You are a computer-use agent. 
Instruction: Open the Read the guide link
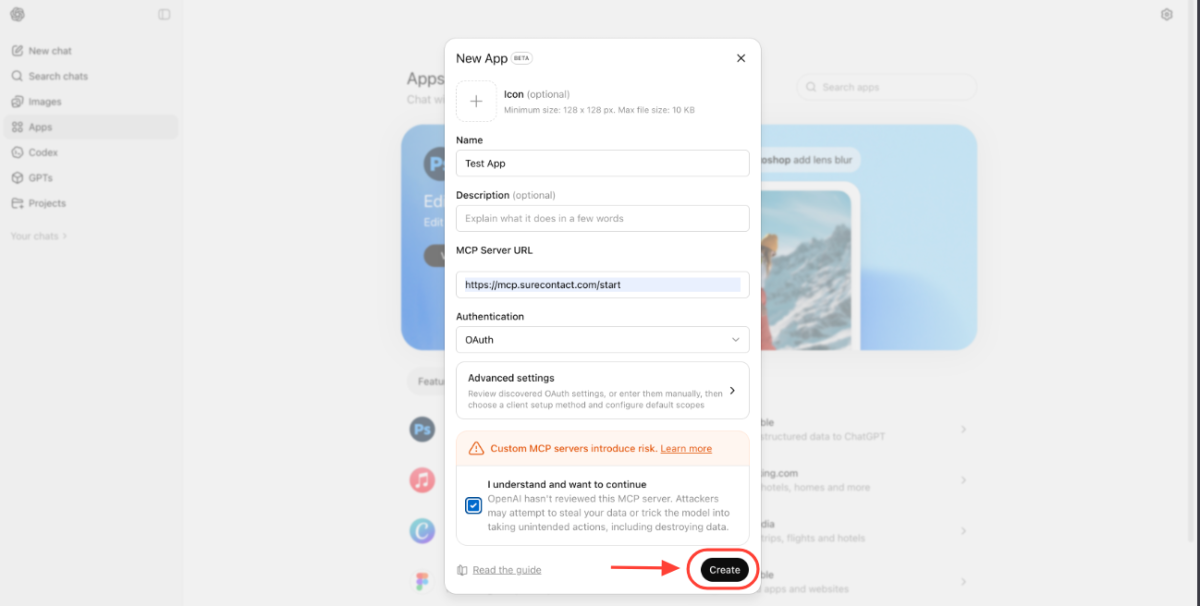[x=507, y=570]
